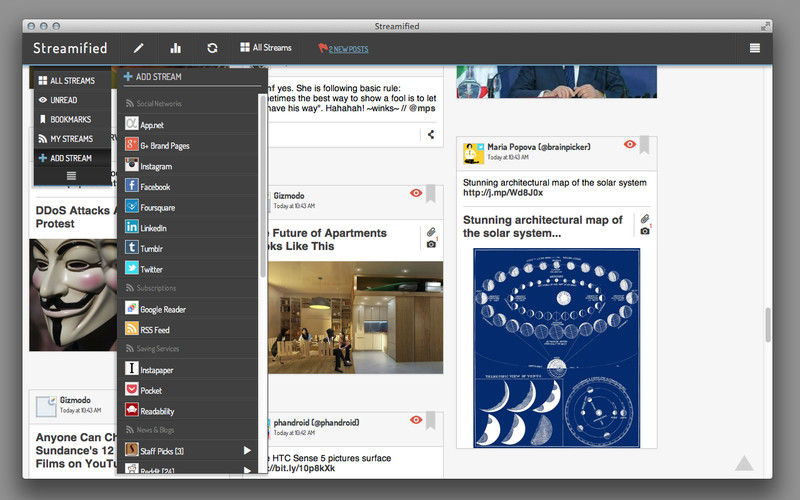Open the All Streams toolbar selector

266,47
